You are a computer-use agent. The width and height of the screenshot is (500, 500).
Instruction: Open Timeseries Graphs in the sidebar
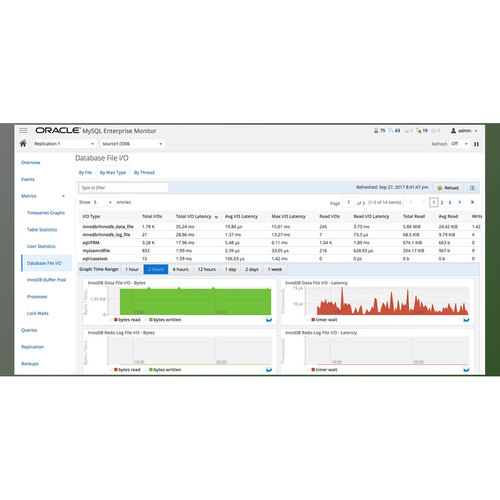(x=46, y=213)
